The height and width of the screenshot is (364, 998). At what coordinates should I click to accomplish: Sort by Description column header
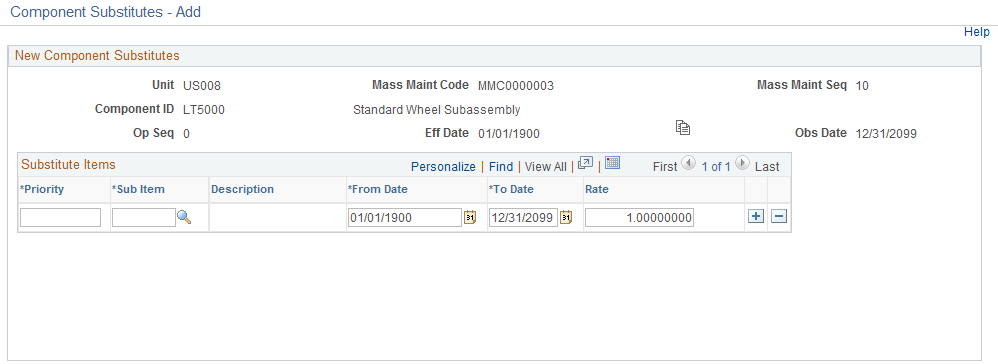click(242, 189)
